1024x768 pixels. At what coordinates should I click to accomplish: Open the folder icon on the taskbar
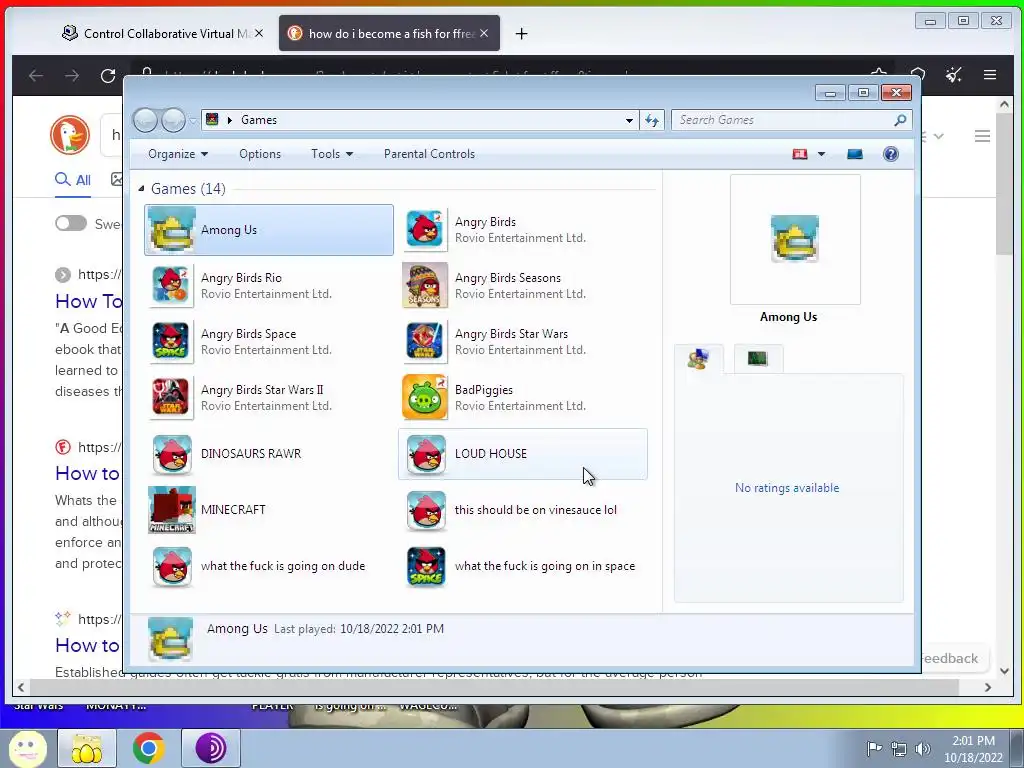point(87,748)
